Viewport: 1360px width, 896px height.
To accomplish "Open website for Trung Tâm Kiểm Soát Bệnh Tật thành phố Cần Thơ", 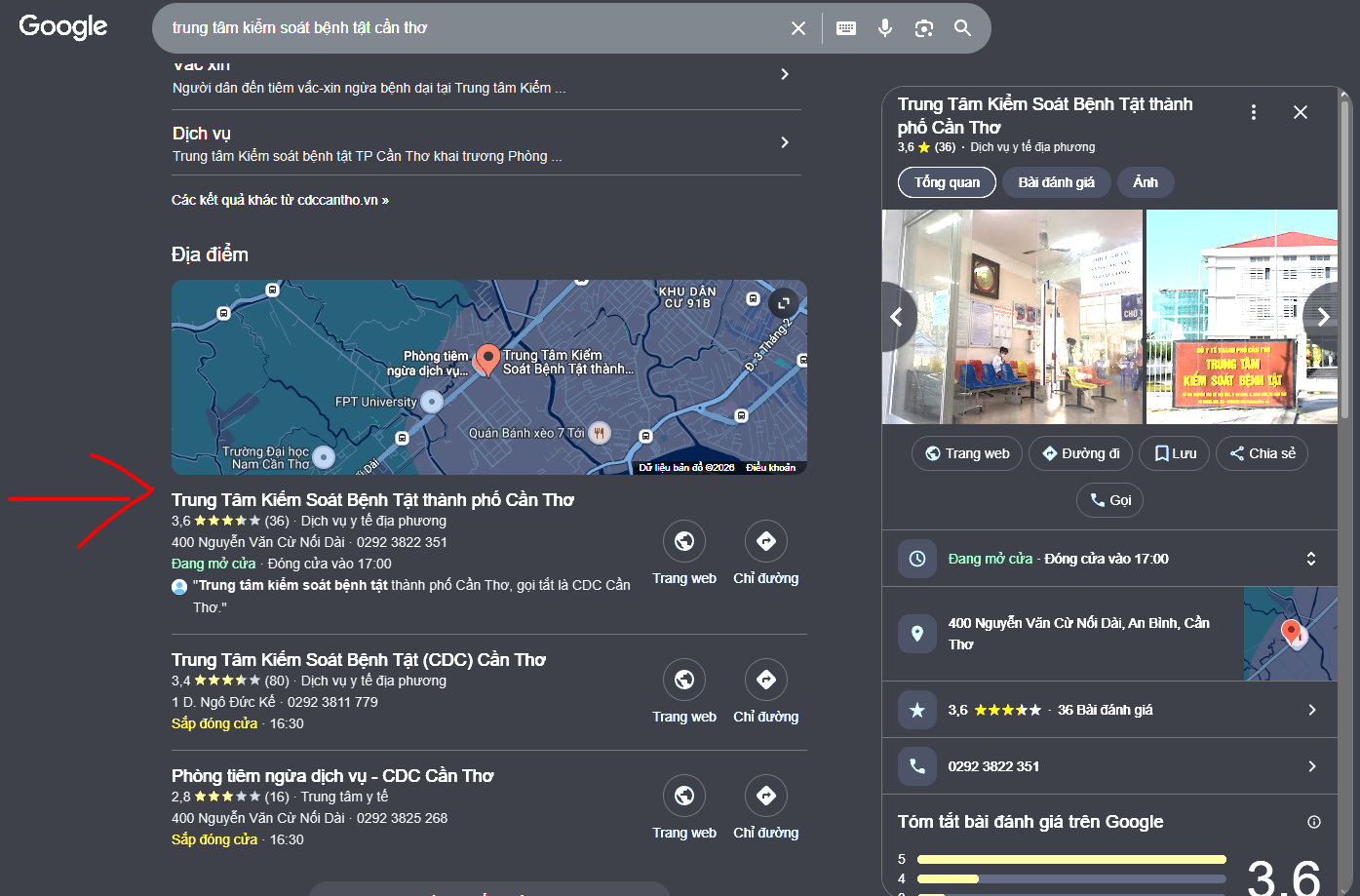I will (684, 553).
